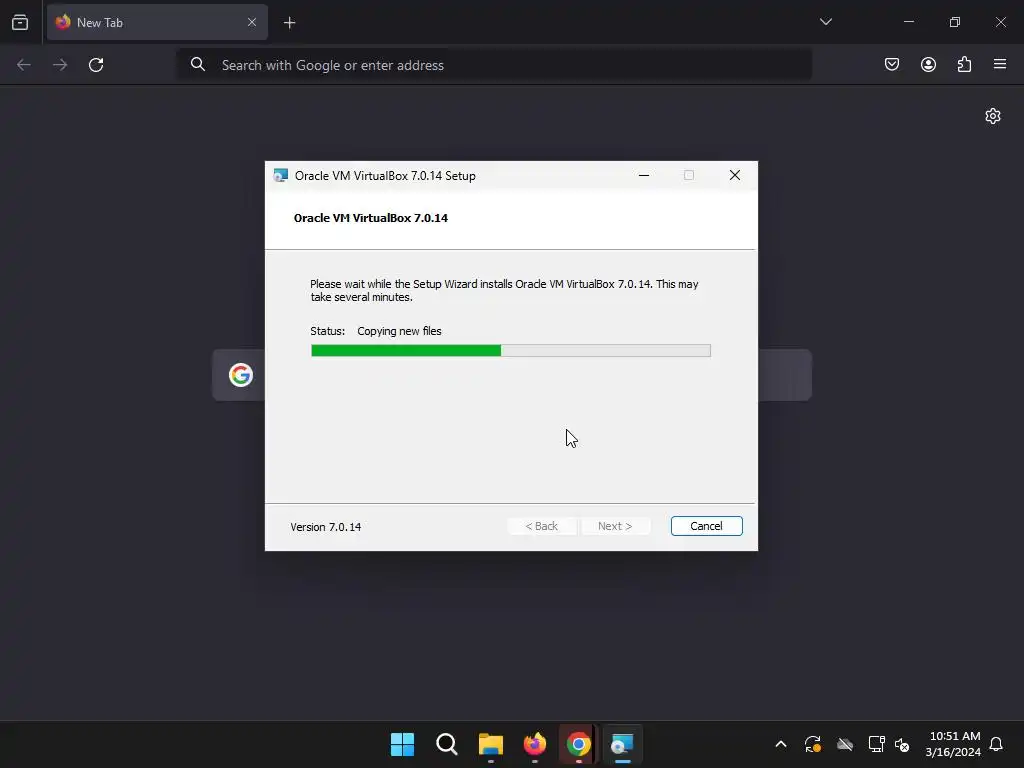Open File Explorer from the taskbar
The image size is (1024, 768).
[490, 744]
